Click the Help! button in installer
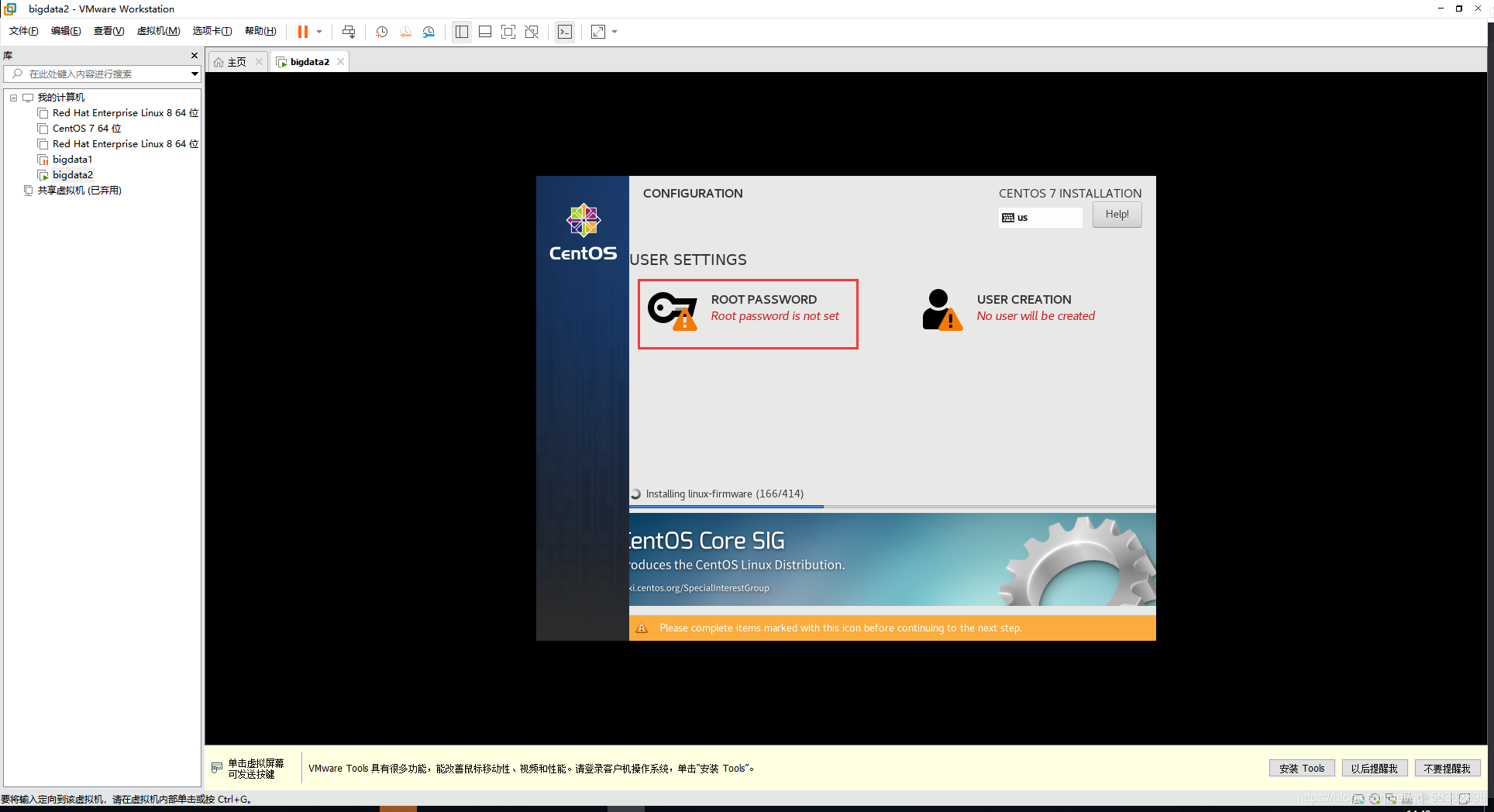 click(x=1117, y=215)
